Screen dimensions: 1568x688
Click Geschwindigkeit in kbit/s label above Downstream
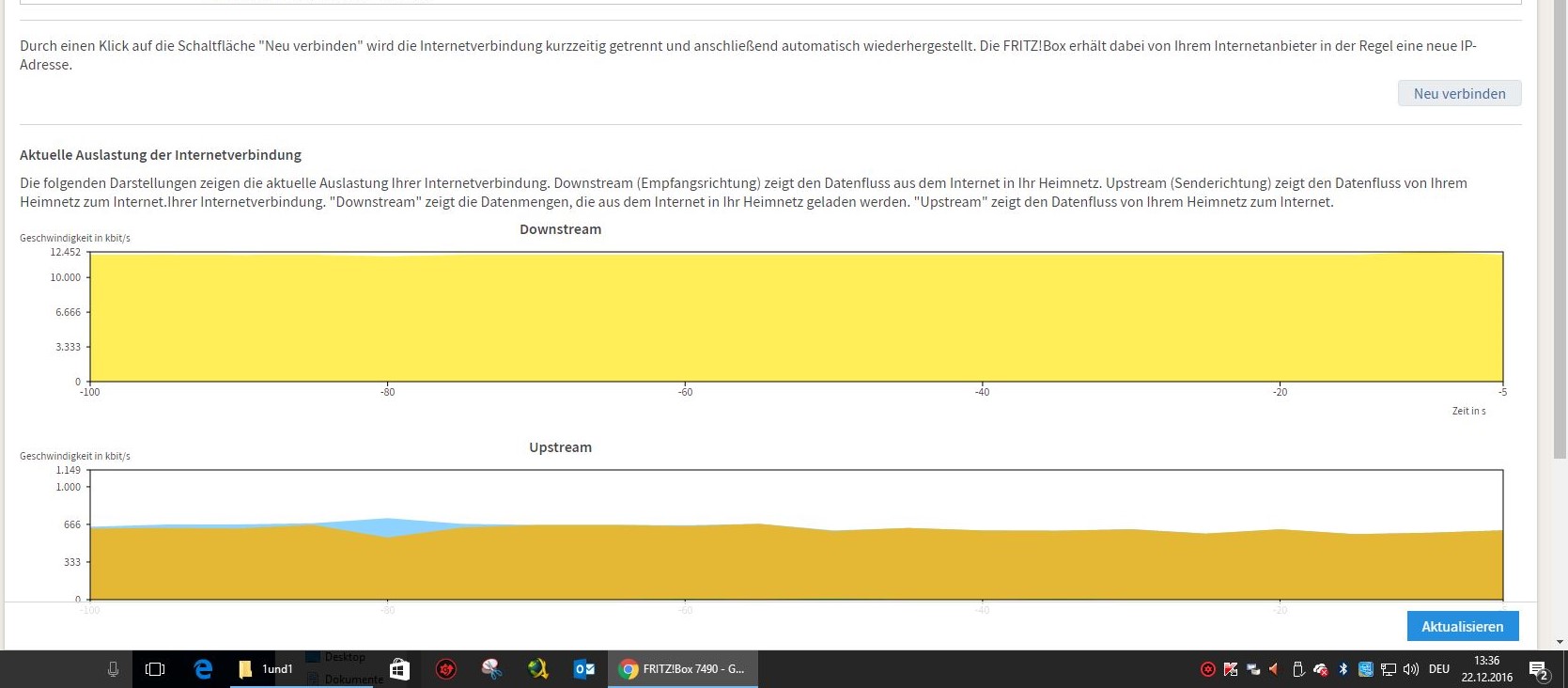(75, 238)
